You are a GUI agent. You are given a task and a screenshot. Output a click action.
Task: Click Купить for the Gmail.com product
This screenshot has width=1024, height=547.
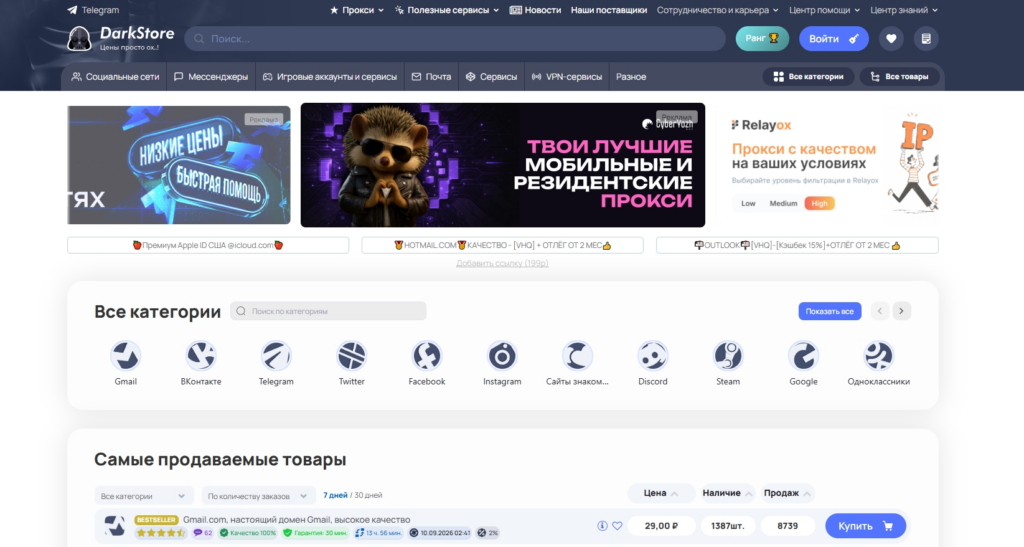point(865,525)
